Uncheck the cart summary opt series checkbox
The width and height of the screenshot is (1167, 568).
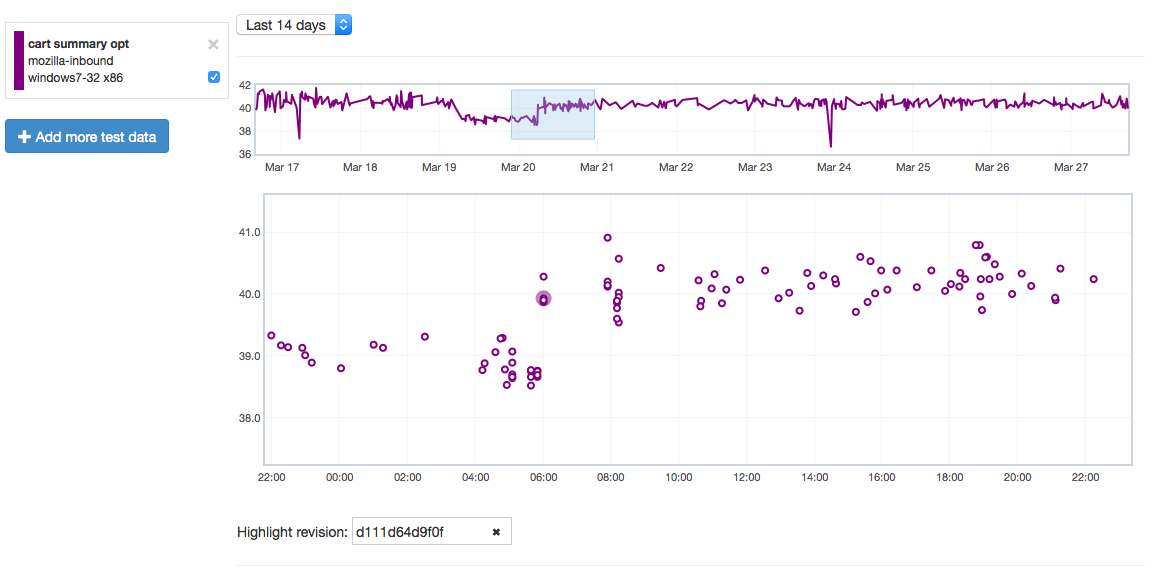tap(213, 77)
